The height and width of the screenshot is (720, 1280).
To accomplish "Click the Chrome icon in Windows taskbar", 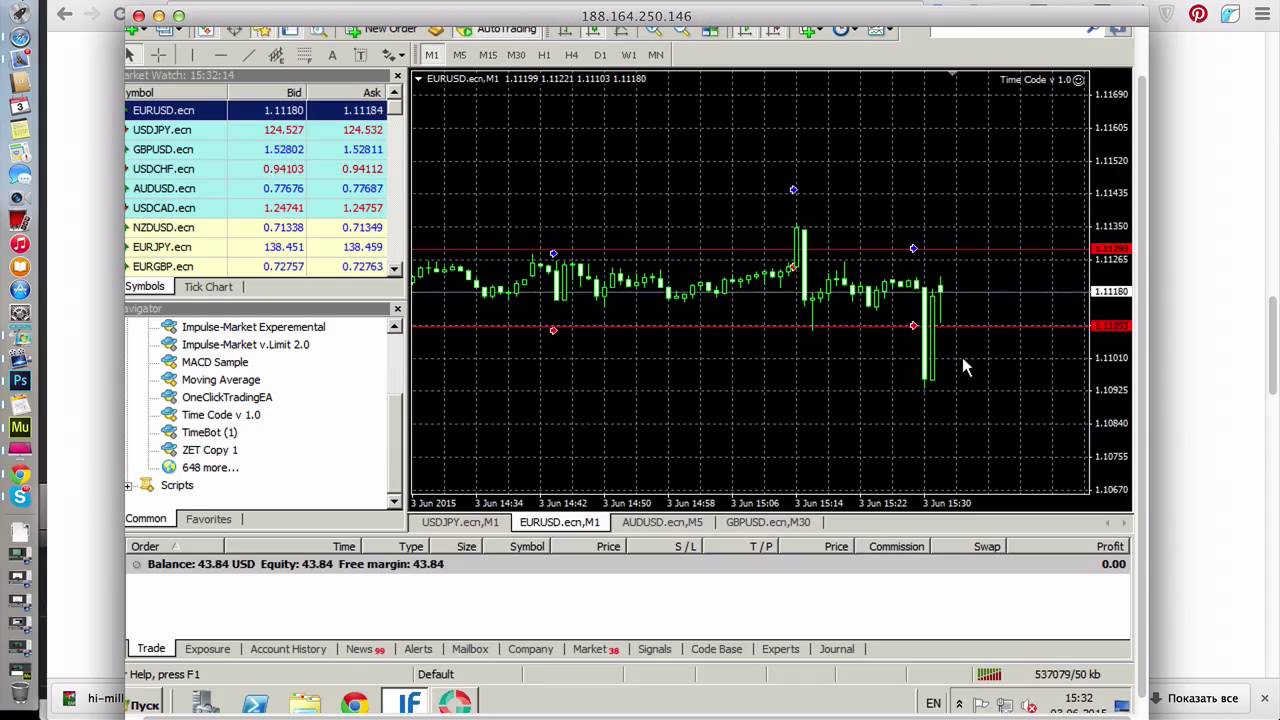I will pos(353,704).
